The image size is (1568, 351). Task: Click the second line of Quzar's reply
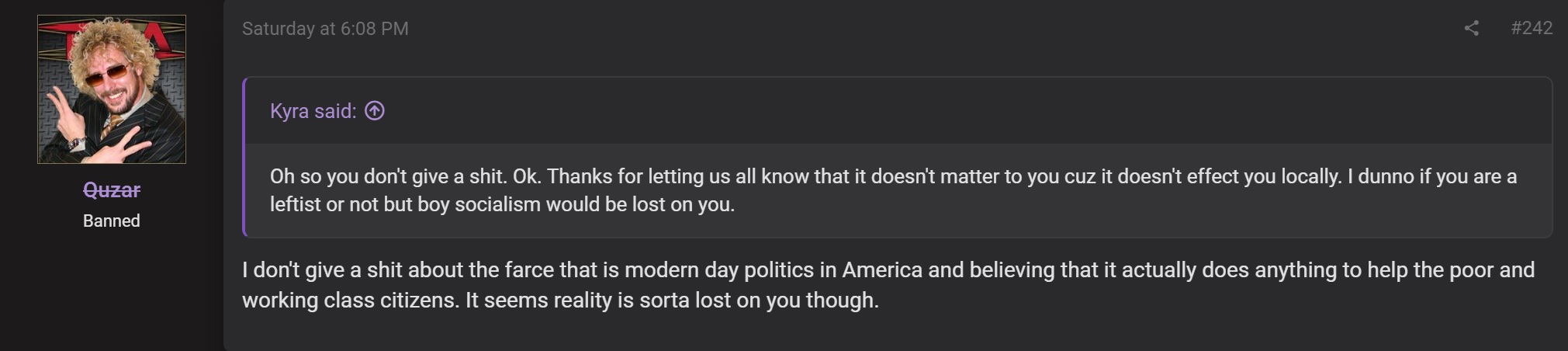tap(560, 301)
